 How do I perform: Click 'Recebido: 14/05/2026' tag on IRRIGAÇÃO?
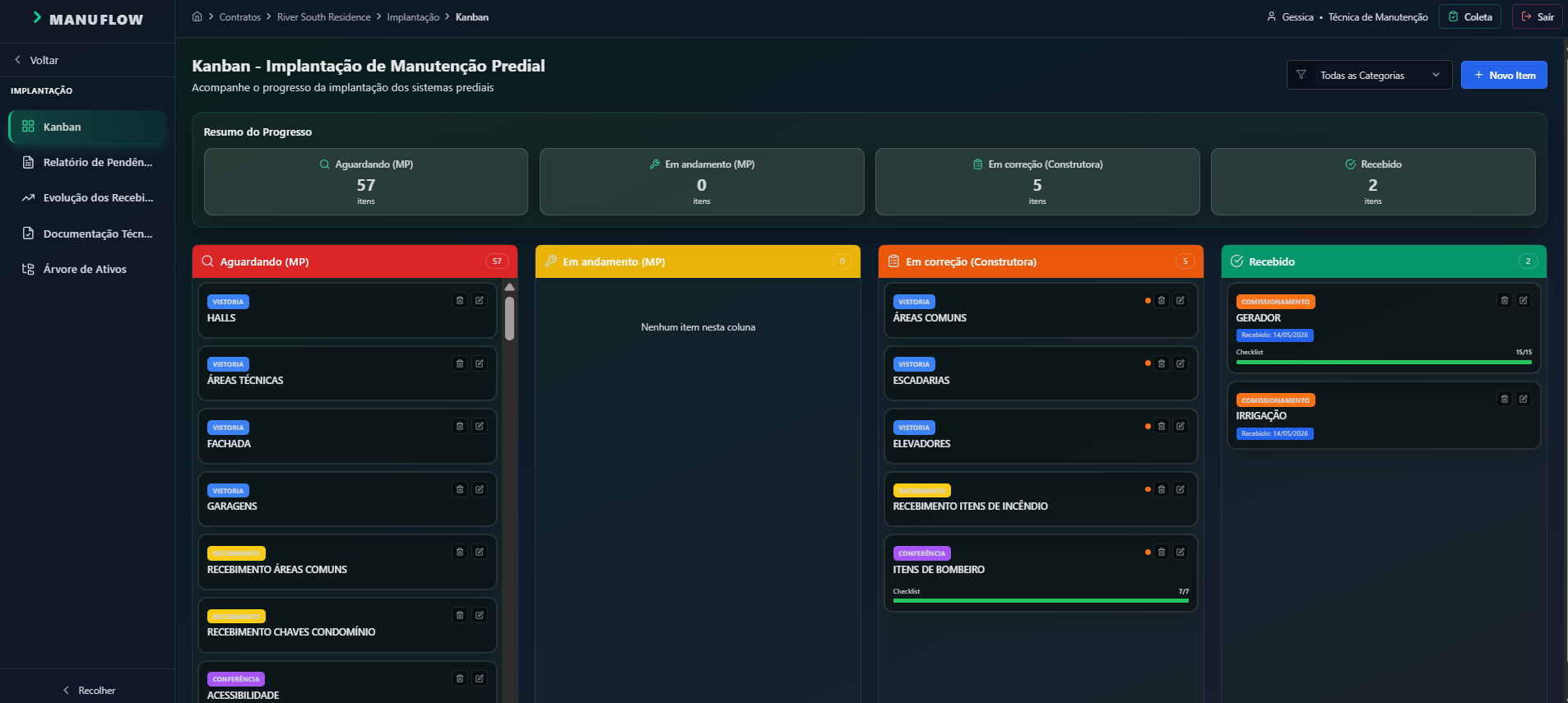coord(1274,433)
